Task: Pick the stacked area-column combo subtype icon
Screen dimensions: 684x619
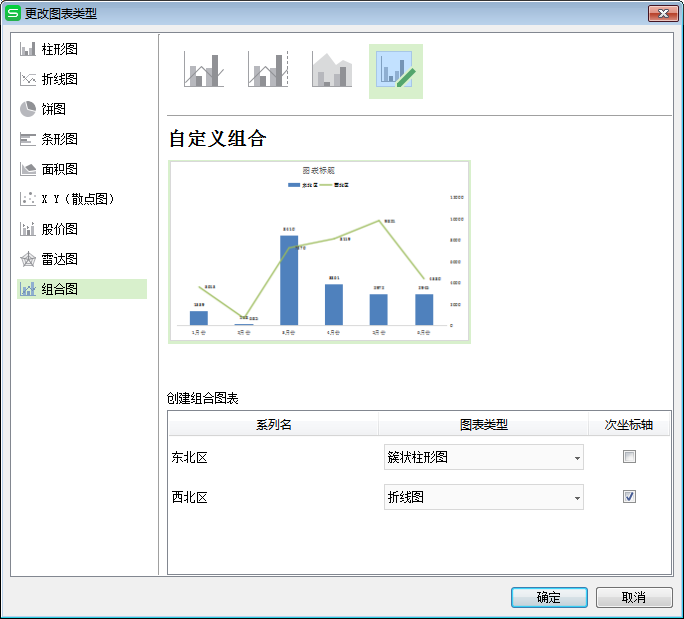Action: (332, 71)
